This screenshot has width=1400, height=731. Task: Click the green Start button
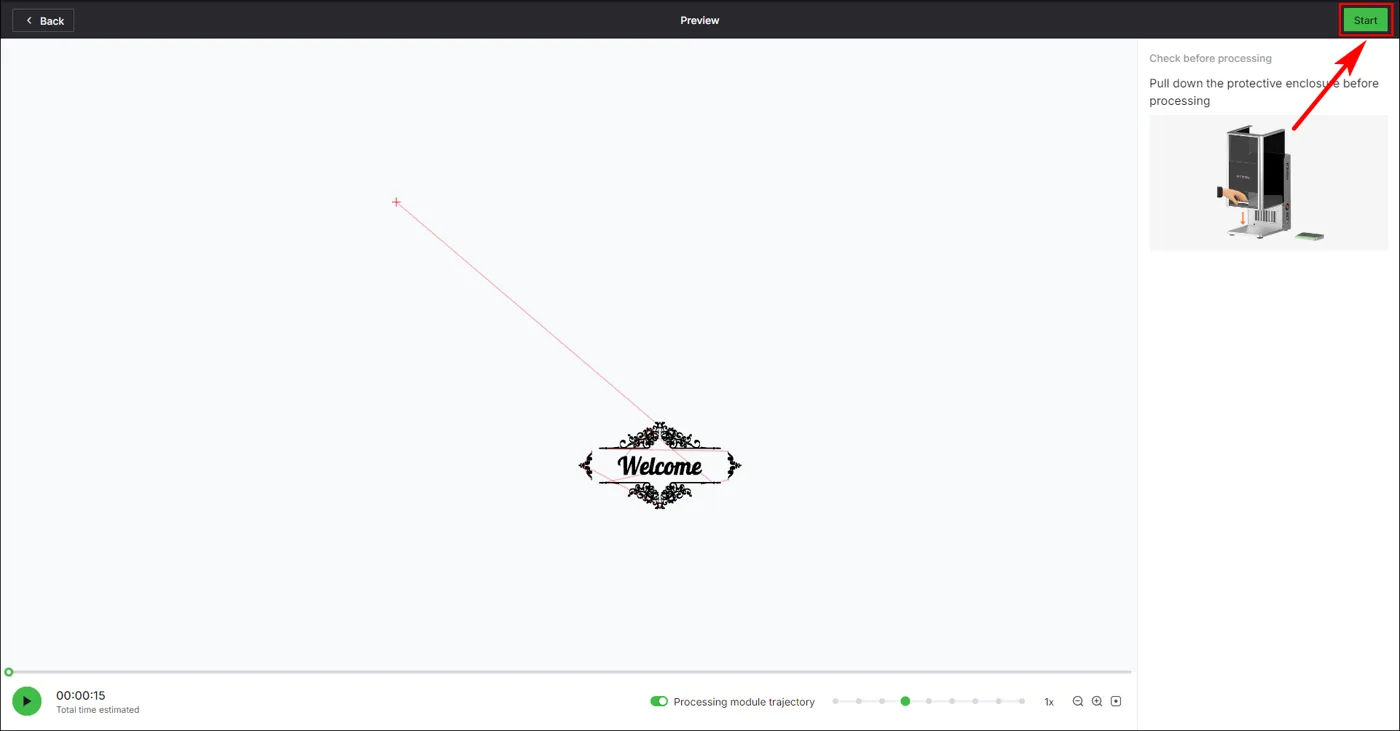(1365, 20)
